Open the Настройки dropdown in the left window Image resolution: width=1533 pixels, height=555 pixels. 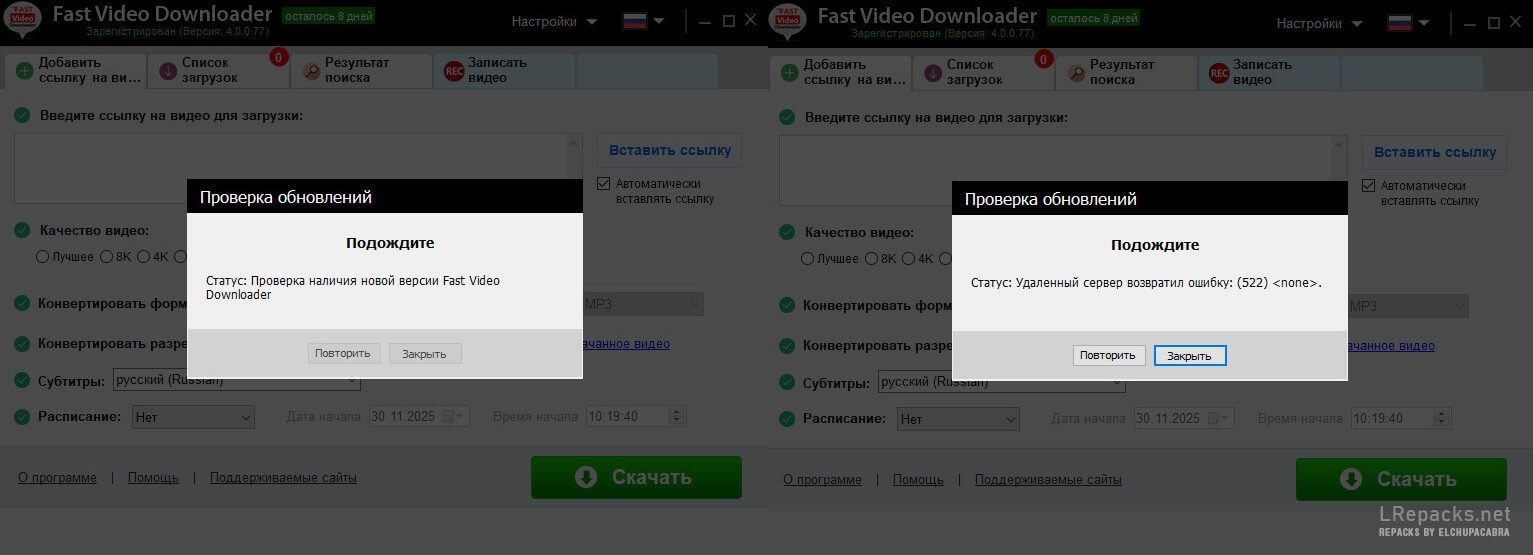(x=555, y=21)
